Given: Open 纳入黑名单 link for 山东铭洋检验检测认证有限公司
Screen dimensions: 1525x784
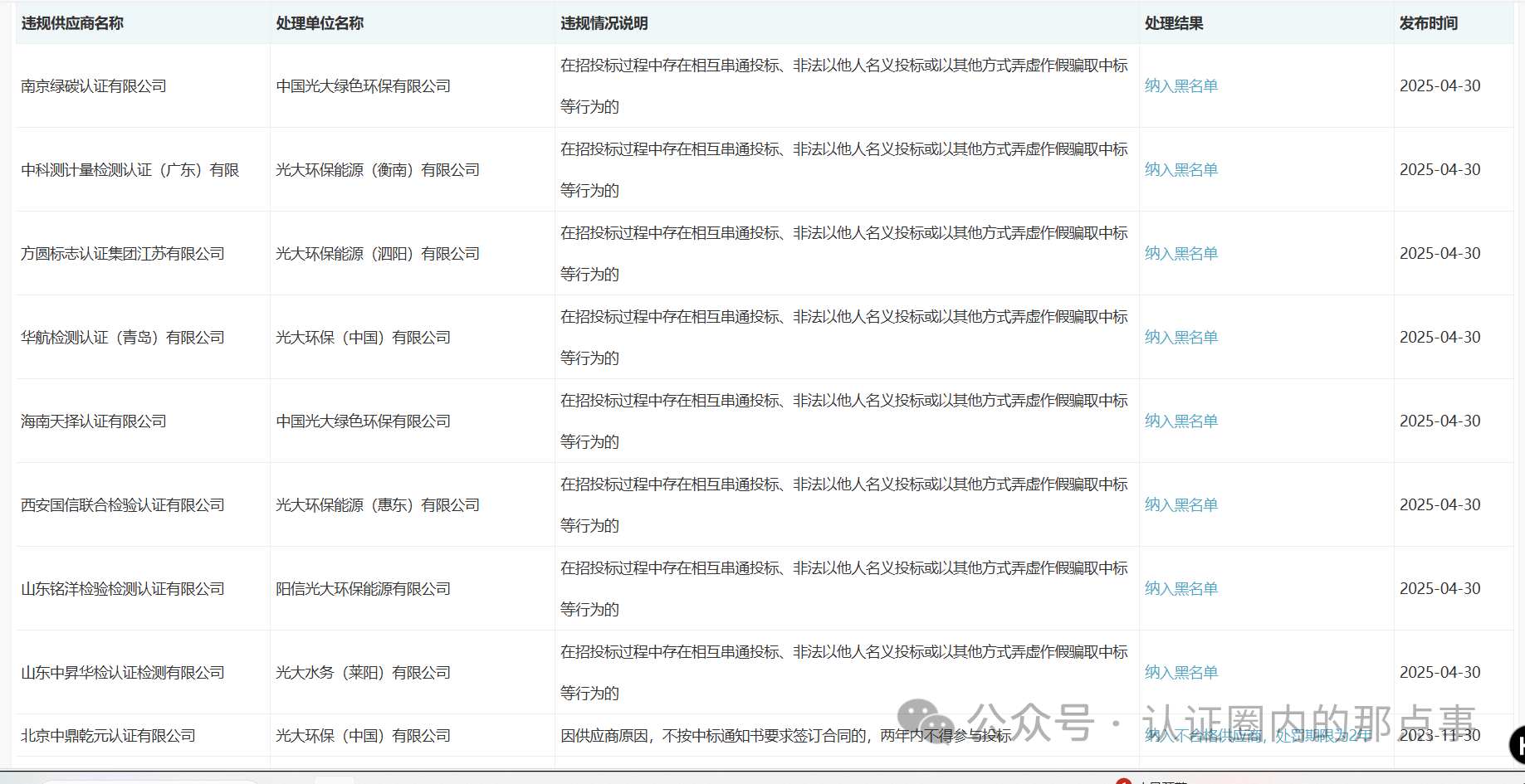Looking at the screenshot, I should [x=1181, y=588].
